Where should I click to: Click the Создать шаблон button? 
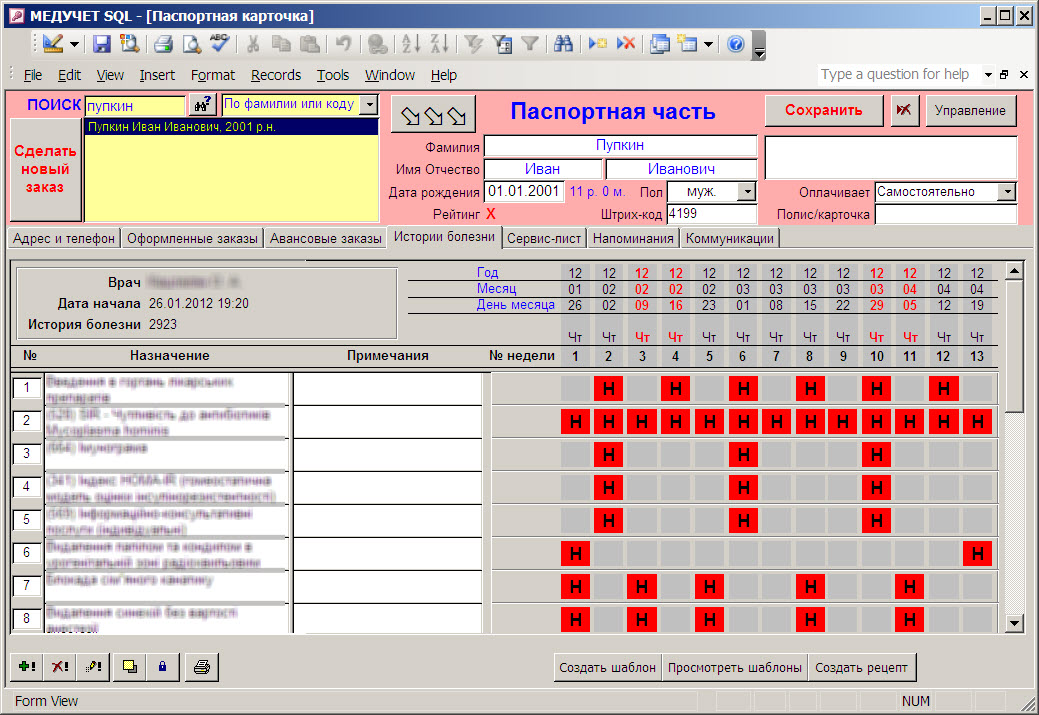[607, 667]
